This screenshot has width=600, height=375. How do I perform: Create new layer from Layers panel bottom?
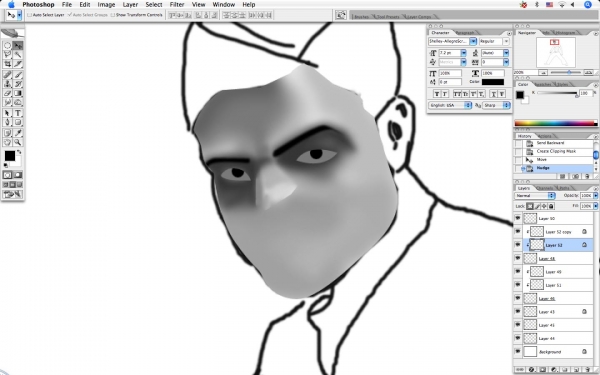coord(577,370)
